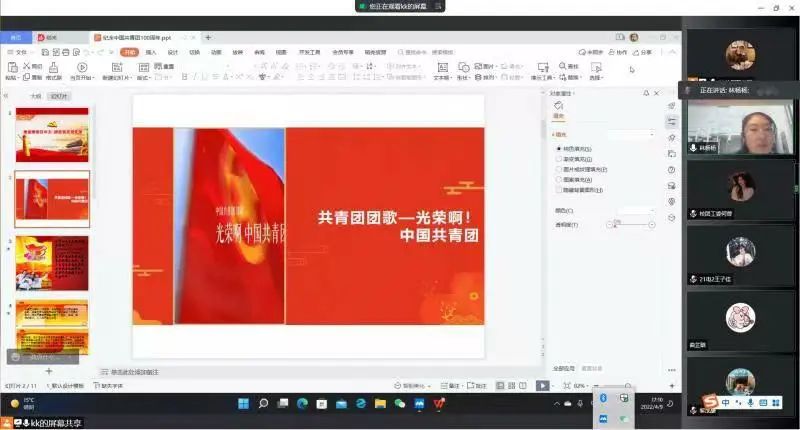
Task: Click the help question-mark icon in side strip
Action: point(671,170)
